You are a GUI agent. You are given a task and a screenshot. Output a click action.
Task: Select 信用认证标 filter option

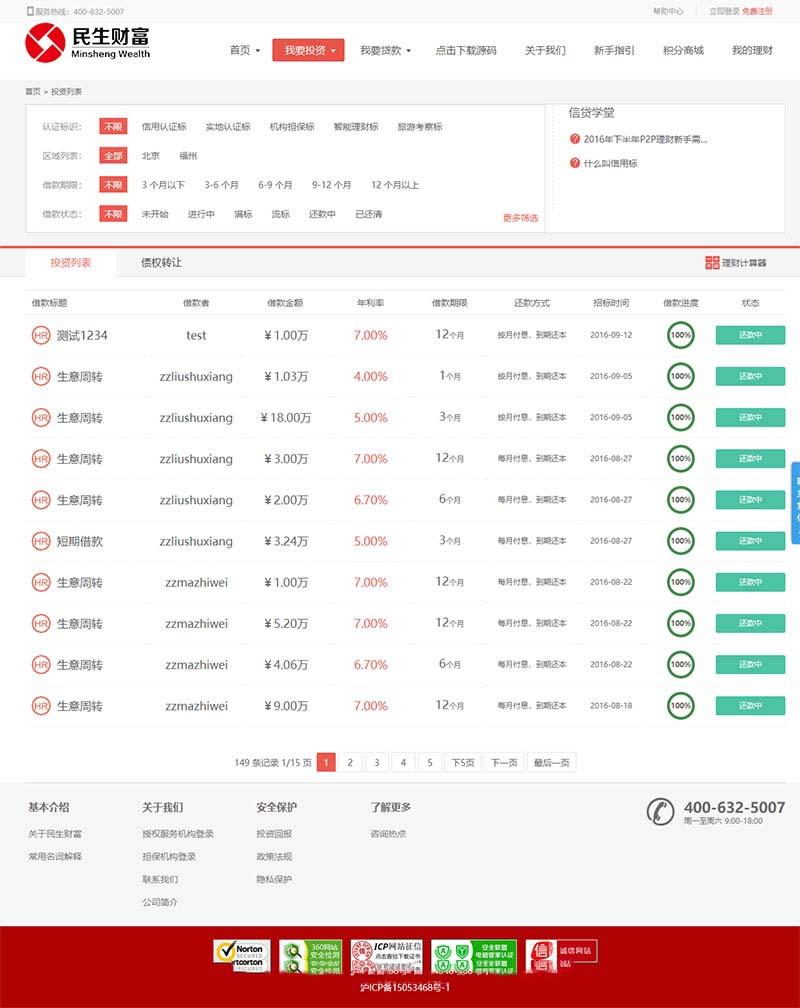tap(164, 127)
